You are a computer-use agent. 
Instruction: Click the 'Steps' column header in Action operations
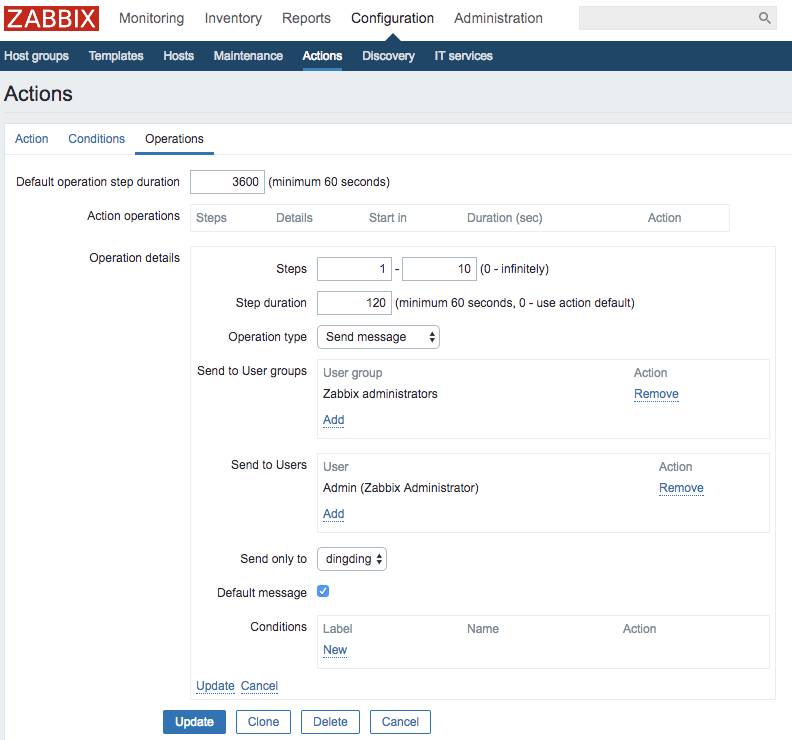pyautogui.click(x=211, y=218)
